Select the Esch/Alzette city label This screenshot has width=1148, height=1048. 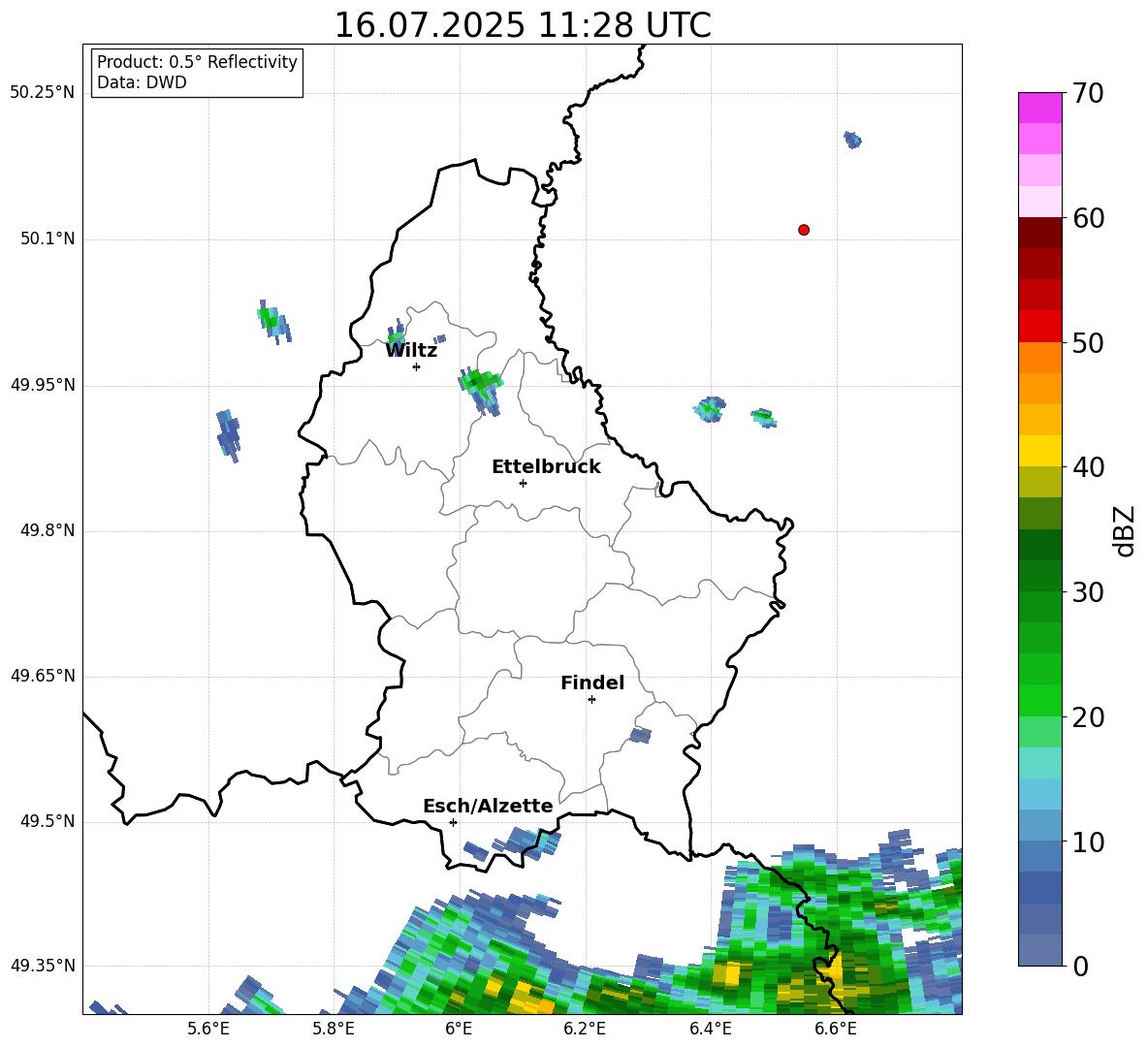click(488, 806)
